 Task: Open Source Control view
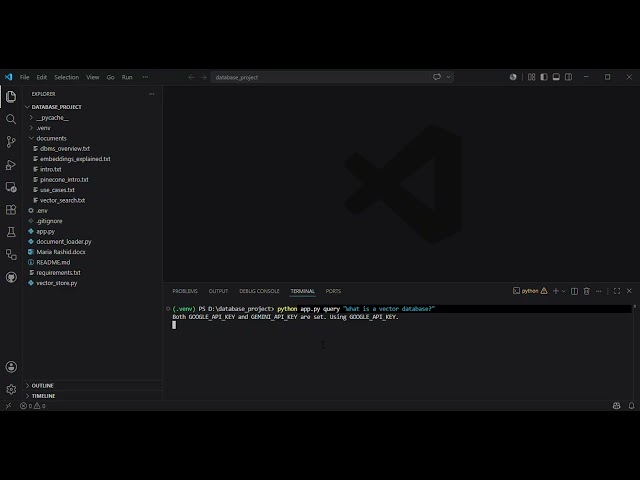click(x=11, y=142)
